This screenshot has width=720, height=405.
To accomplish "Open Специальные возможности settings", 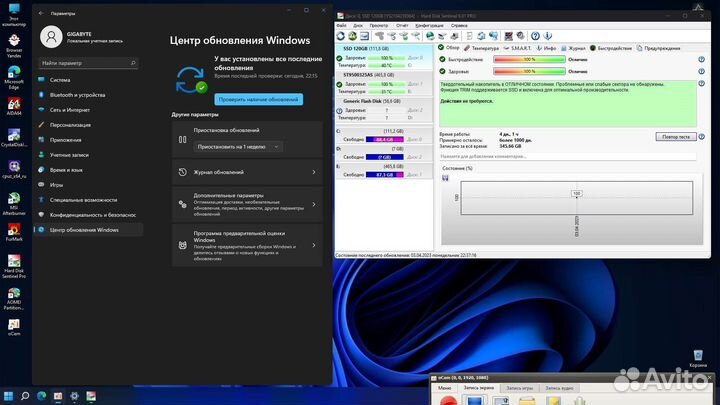I will tap(89, 200).
